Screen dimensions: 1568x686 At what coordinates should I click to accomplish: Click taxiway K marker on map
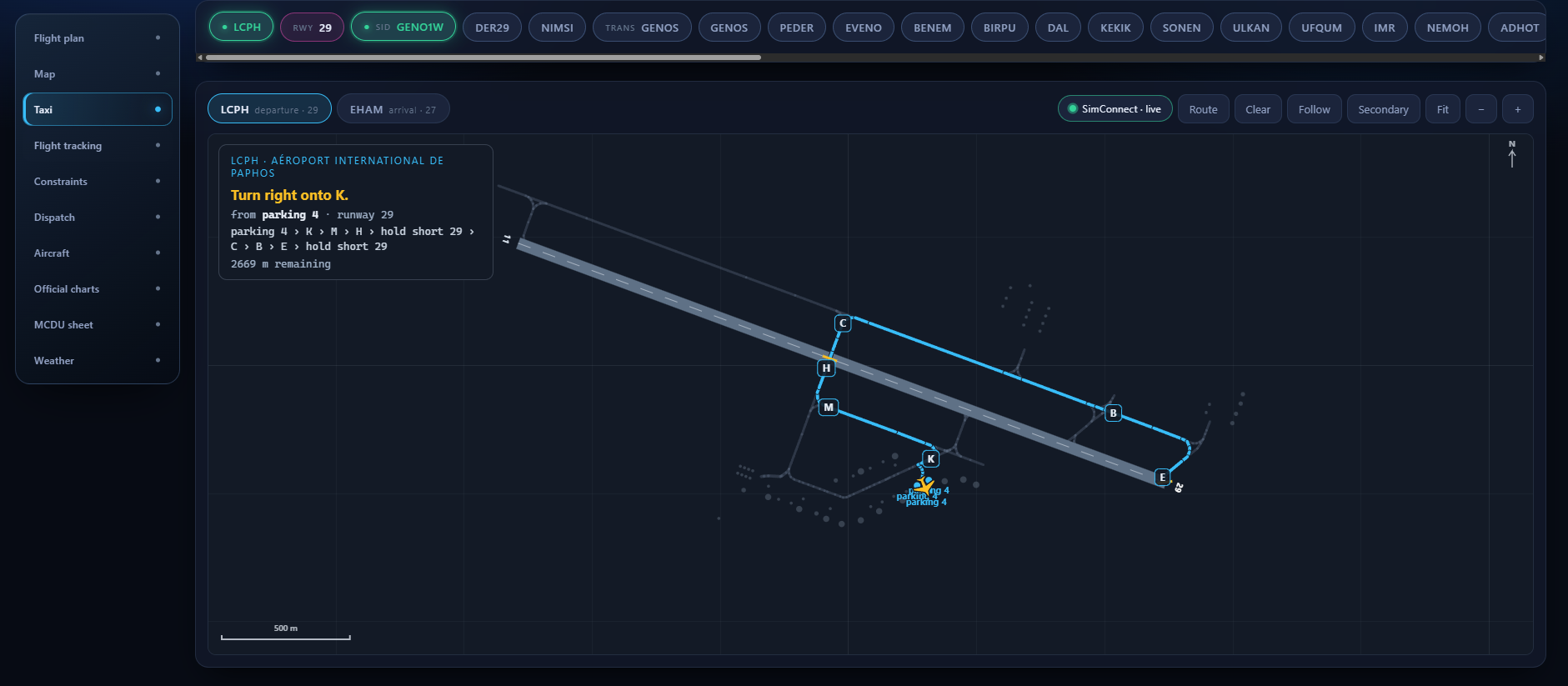(931, 459)
